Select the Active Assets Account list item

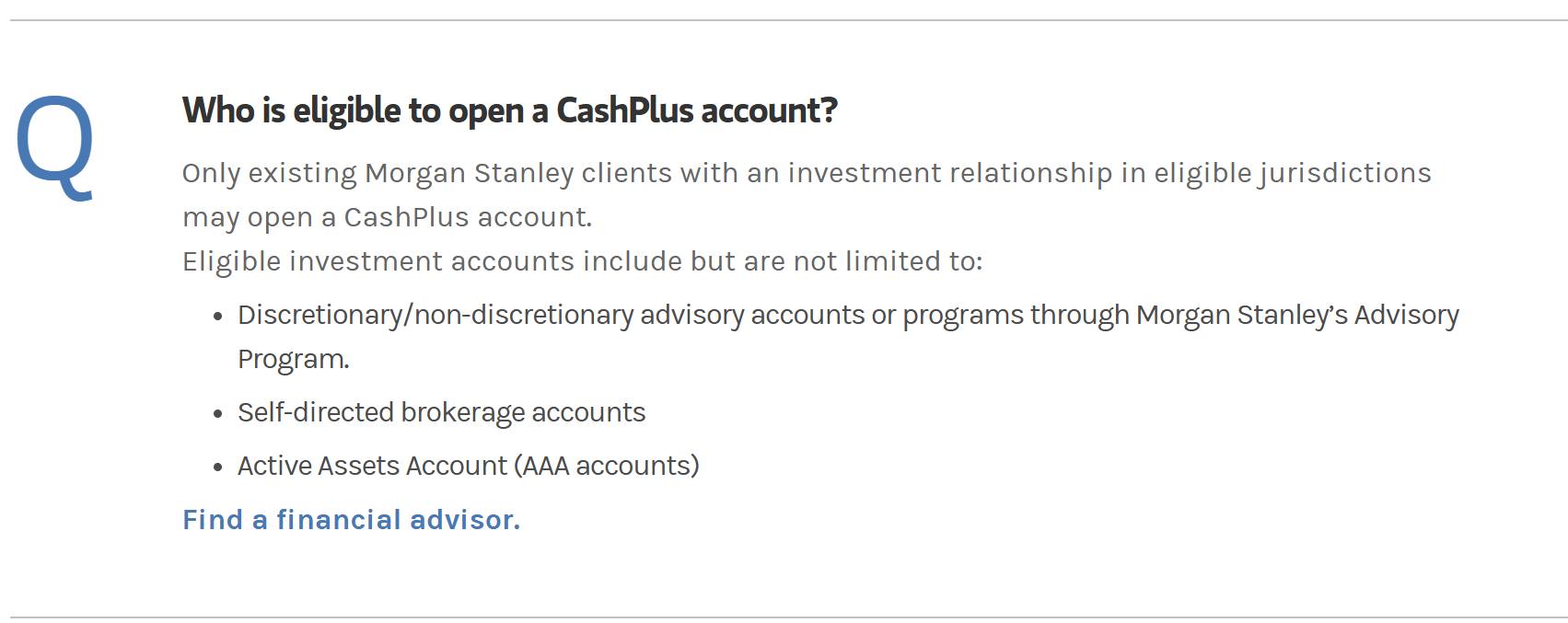coord(468,466)
